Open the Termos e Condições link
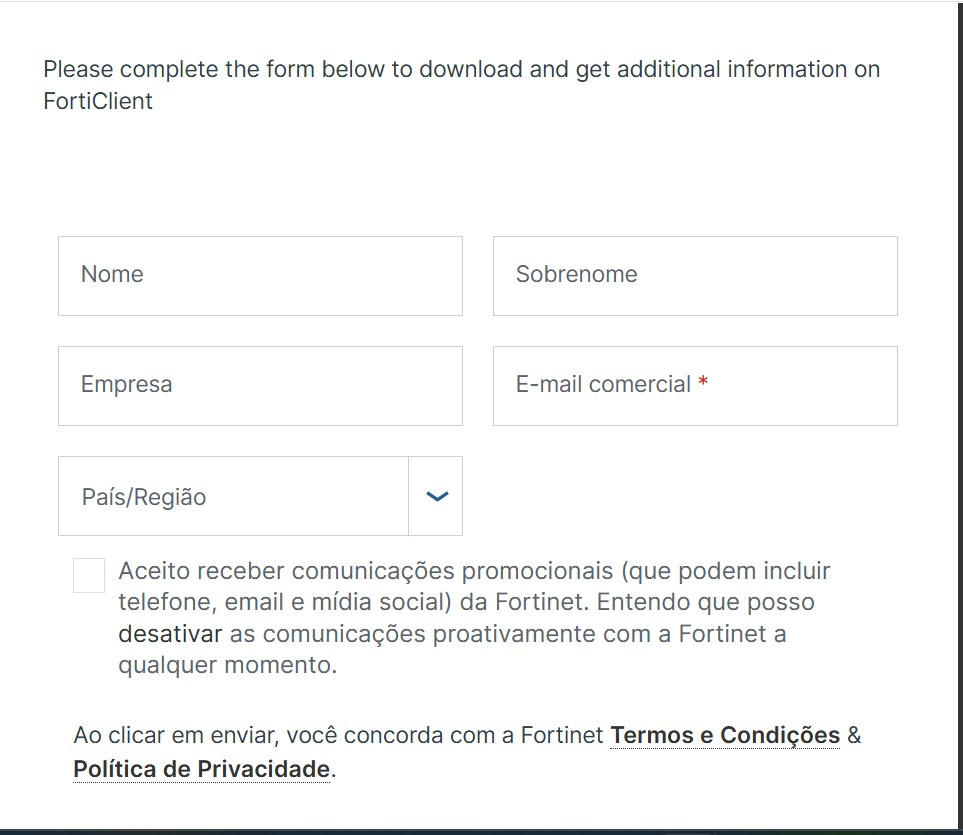963x835 pixels. 725,736
